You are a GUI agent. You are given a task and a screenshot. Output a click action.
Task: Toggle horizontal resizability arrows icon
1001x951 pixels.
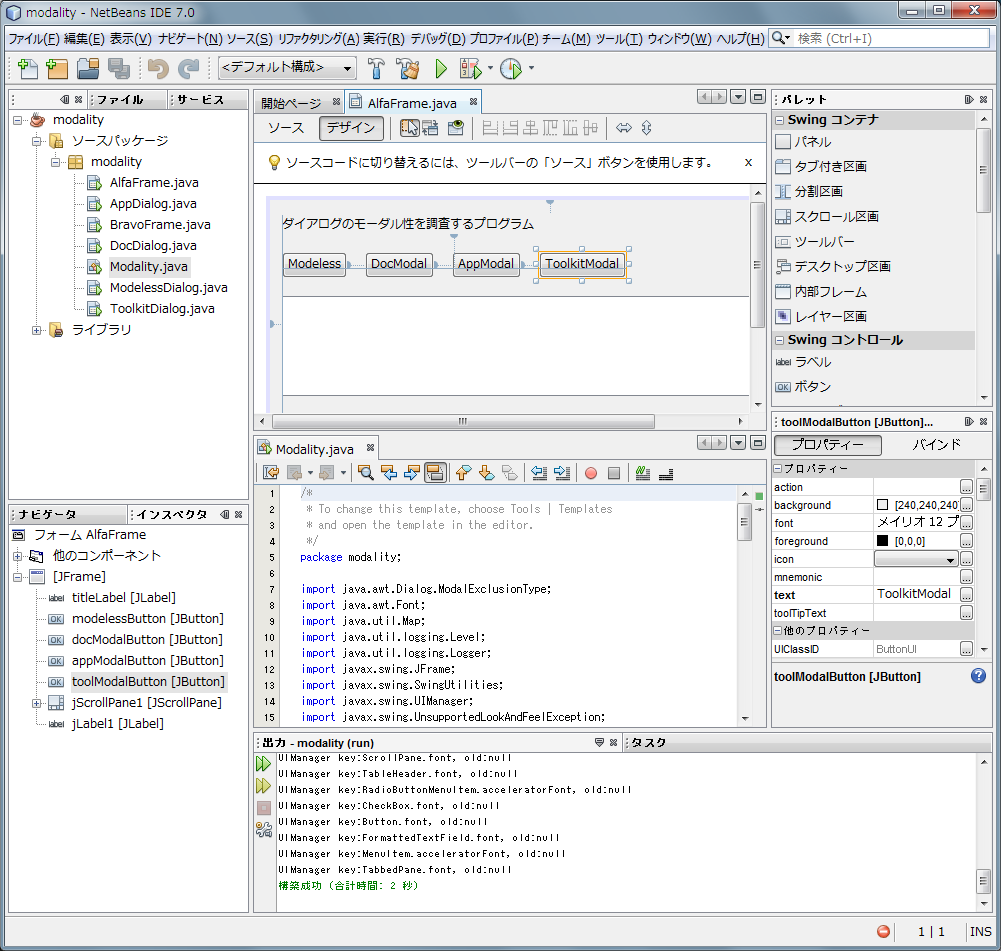coord(624,128)
